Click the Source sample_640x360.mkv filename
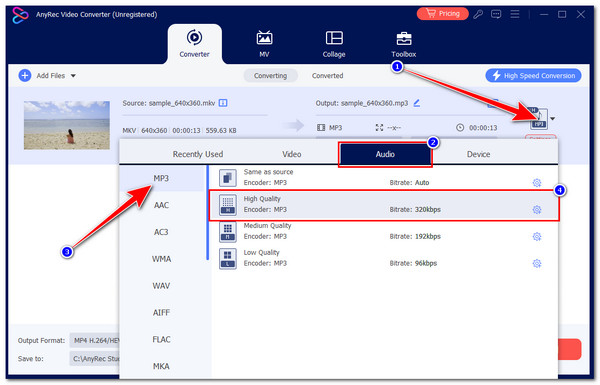 click(182, 103)
